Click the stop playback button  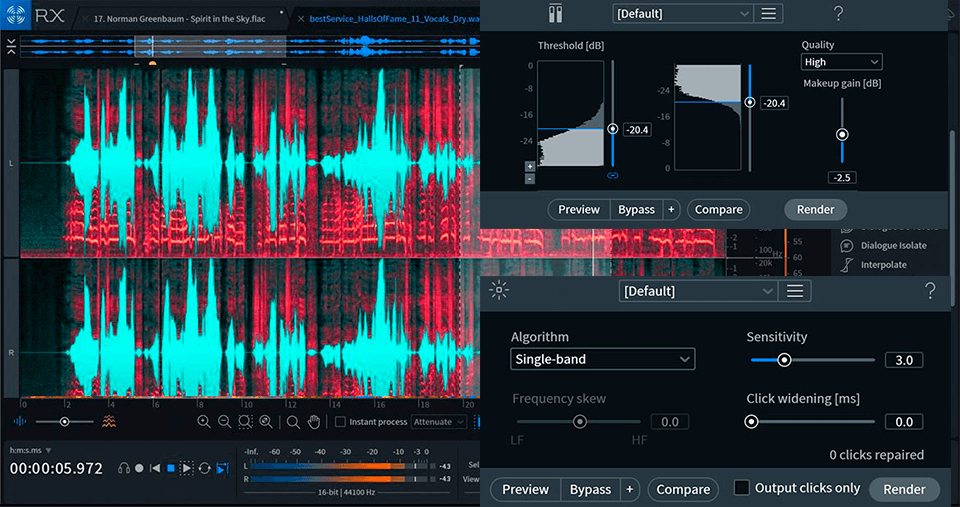tap(171, 468)
